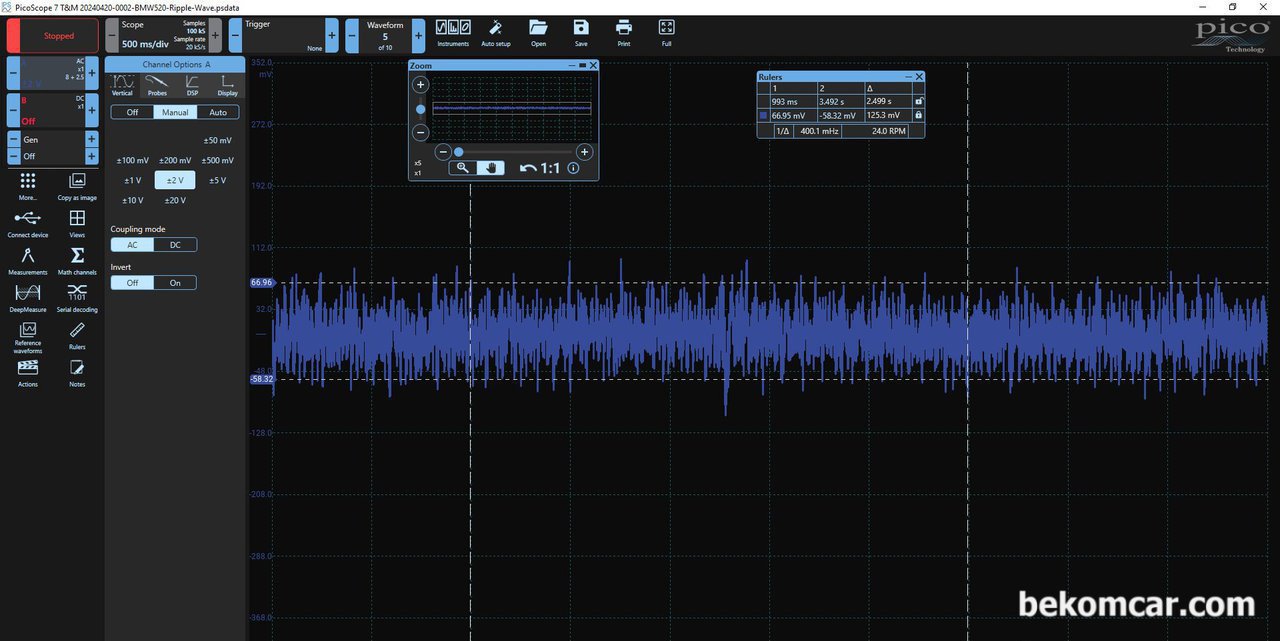This screenshot has height=641, width=1280.
Task: Open the Notes tool
Action: point(77,373)
